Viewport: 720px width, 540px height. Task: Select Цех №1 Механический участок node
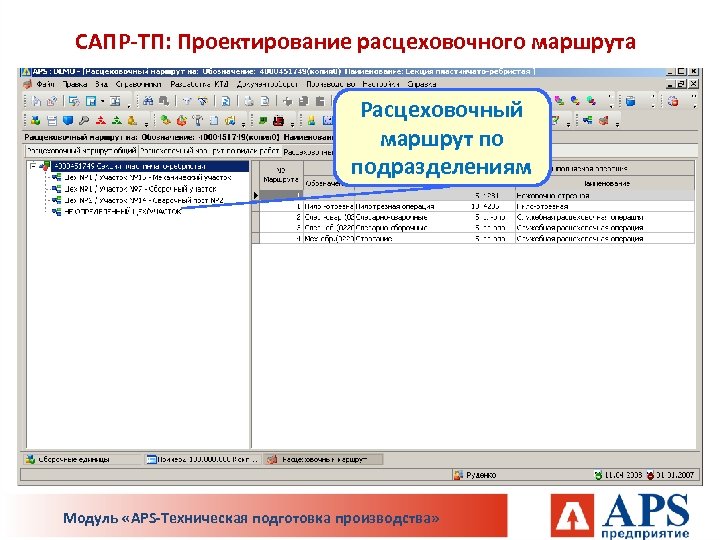tap(148, 177)
